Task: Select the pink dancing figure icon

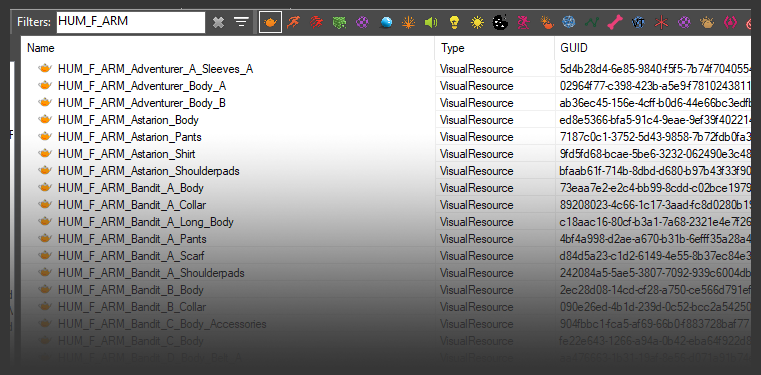Action: [x=523, y=22]
